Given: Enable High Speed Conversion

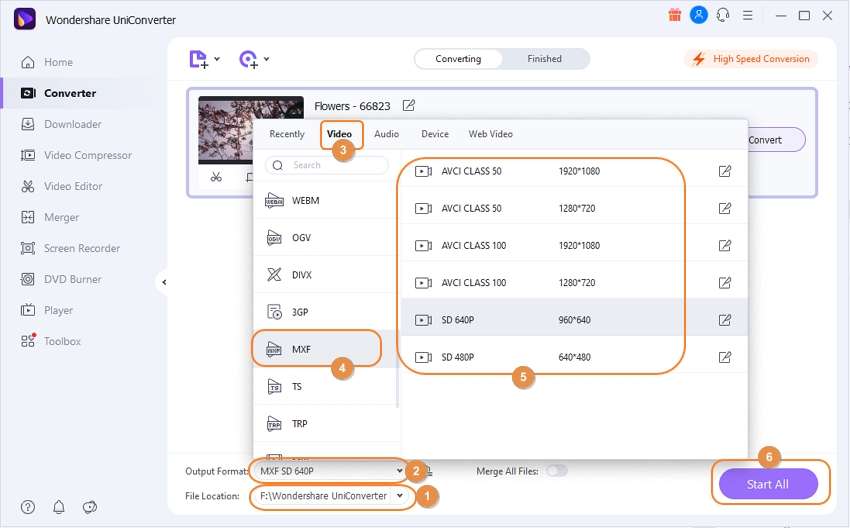Looking at the screenshot, I should (x=751, y=59).
